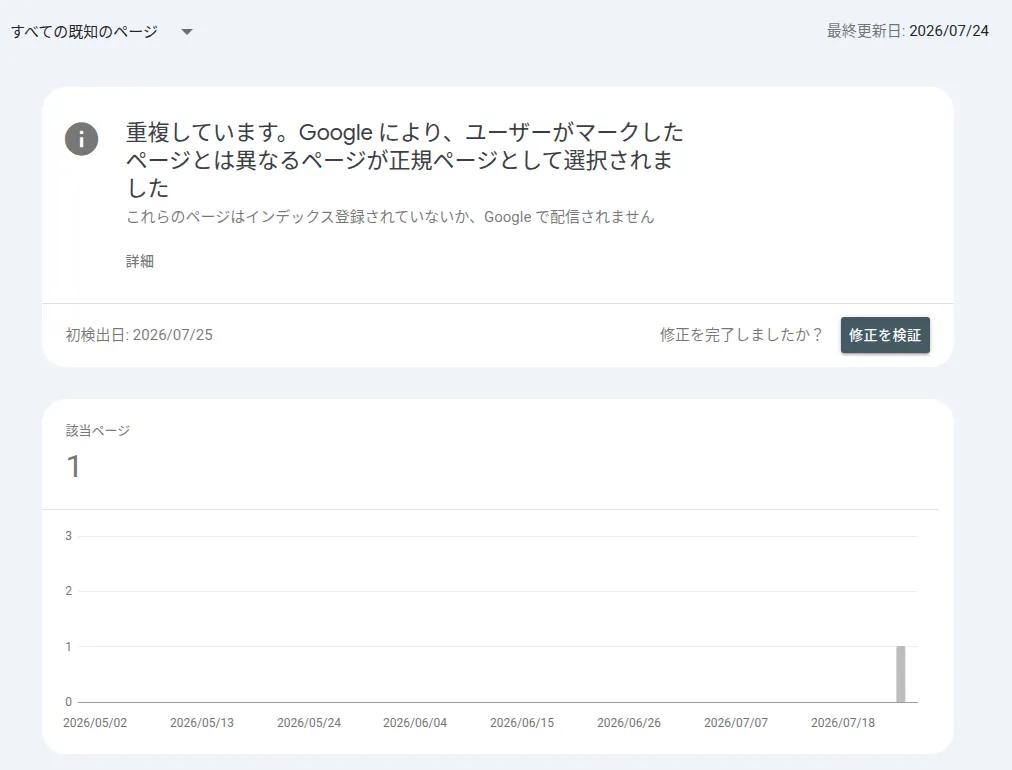This screenshot has height=770, width=1012.
Task: Click the 2026/07/07 axis date label
Action: [736, 723]
